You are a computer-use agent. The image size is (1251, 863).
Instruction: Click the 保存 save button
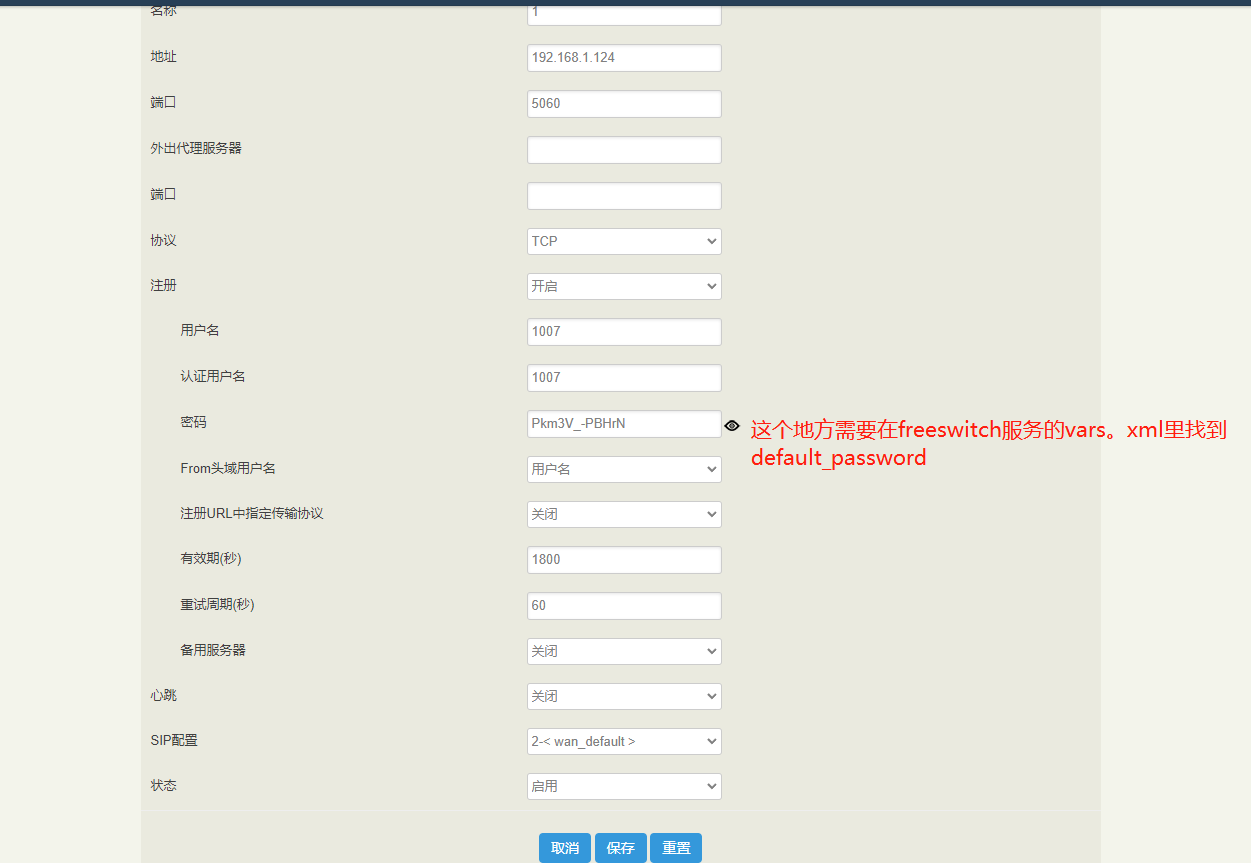620,847
